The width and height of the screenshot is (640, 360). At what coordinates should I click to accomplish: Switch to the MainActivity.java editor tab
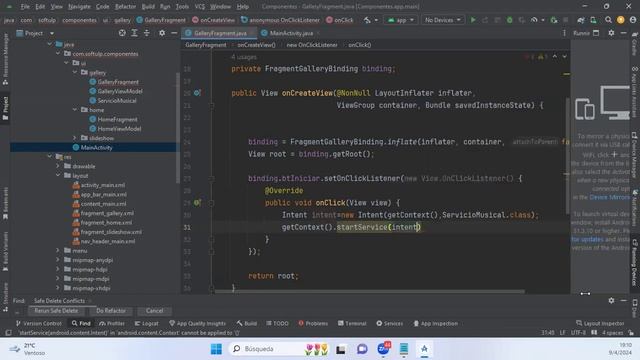click(291, 33)
